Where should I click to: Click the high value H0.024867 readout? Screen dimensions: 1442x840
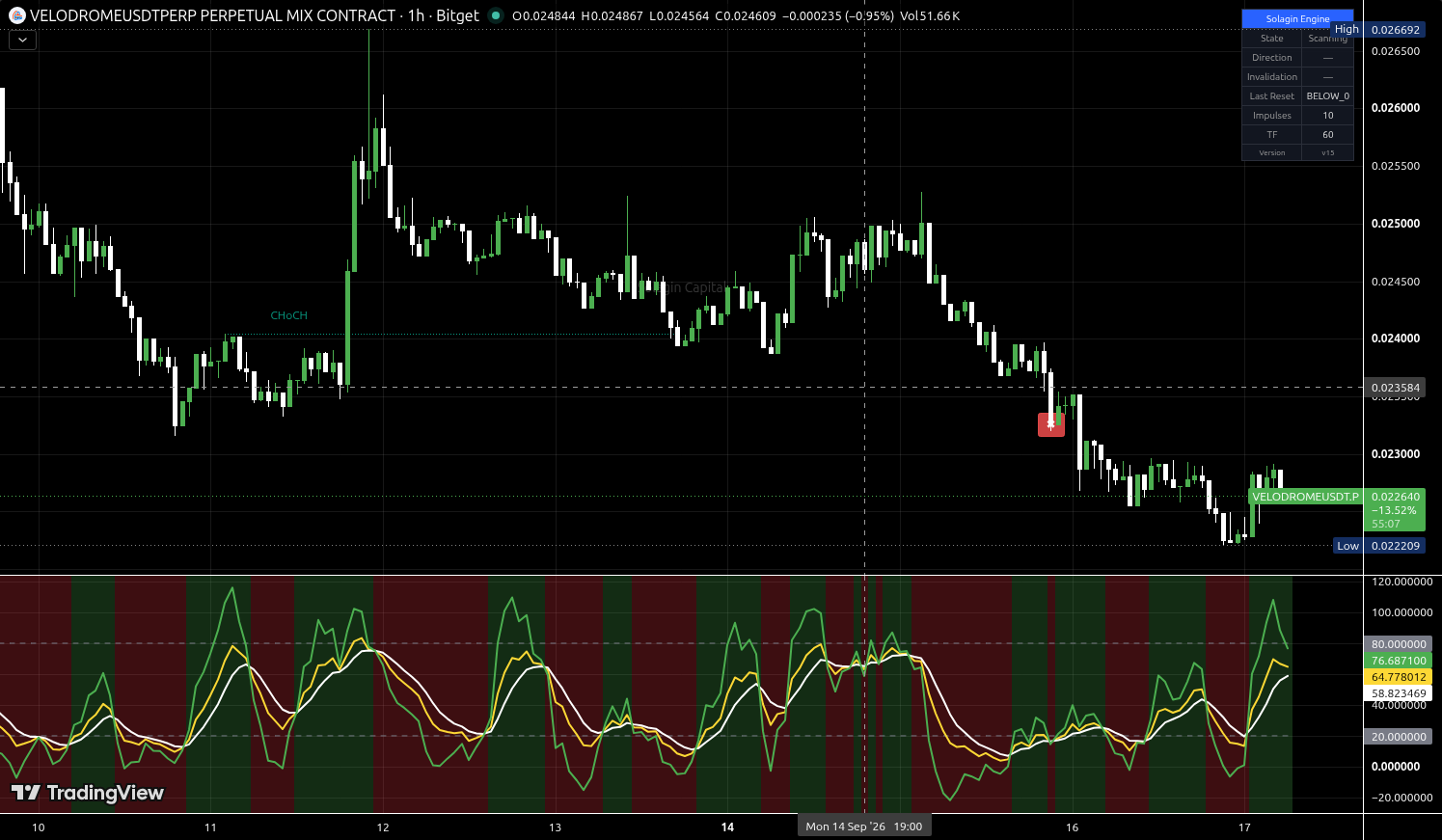(612, 15)
